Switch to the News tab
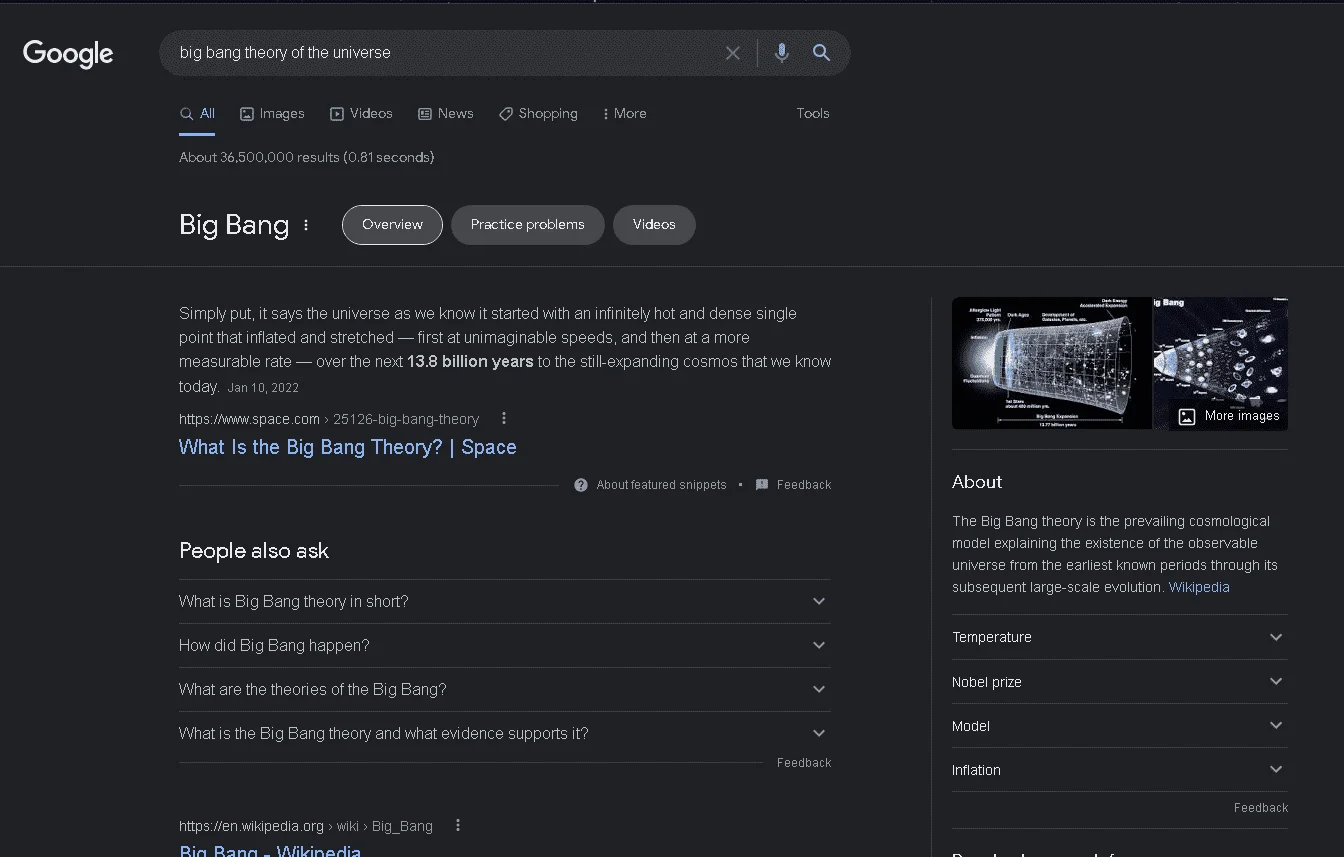1344x857 pixels. (x=446, y=114)
